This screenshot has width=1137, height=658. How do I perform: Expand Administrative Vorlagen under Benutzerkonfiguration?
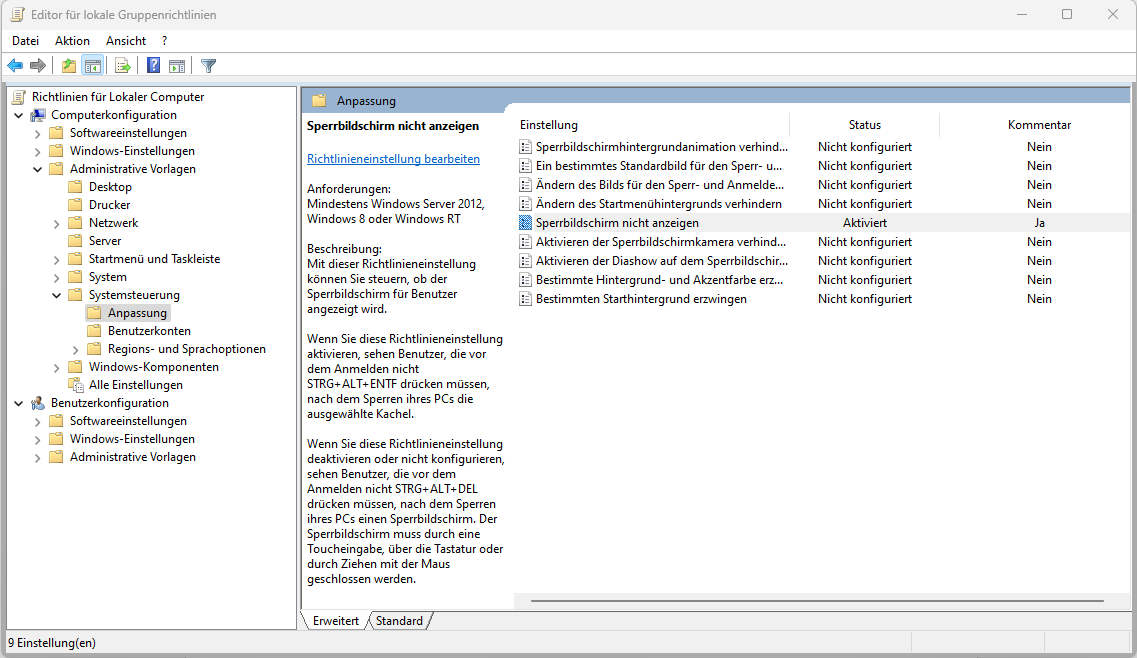point(38,458)
